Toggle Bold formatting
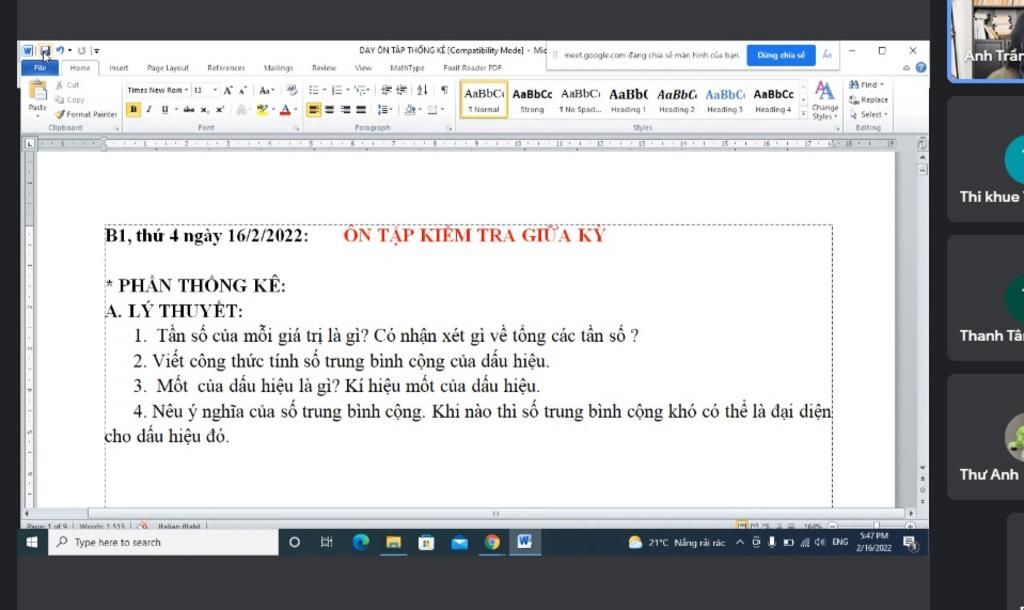 (133, 110)
